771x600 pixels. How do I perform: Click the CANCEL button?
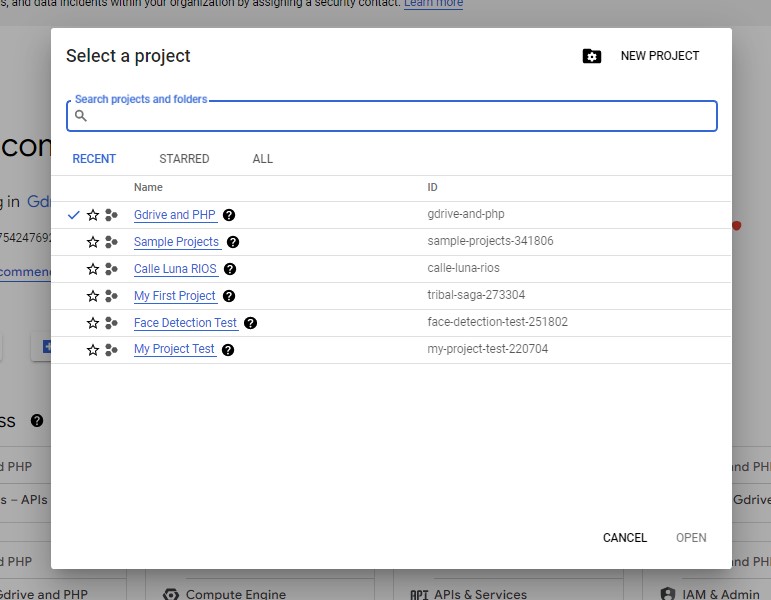[x=625, y=538]
